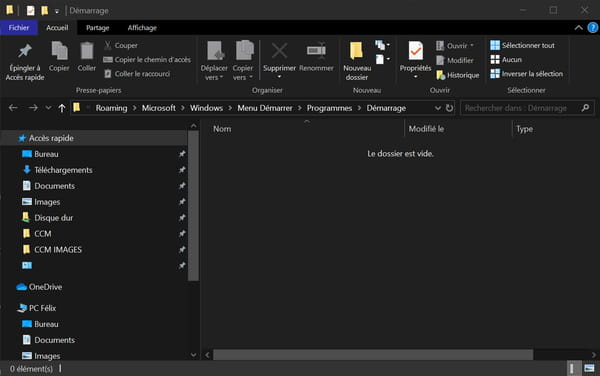The image size is (600, 376).
Task: Open the Fichier tab
Action: tap(19, 28)
